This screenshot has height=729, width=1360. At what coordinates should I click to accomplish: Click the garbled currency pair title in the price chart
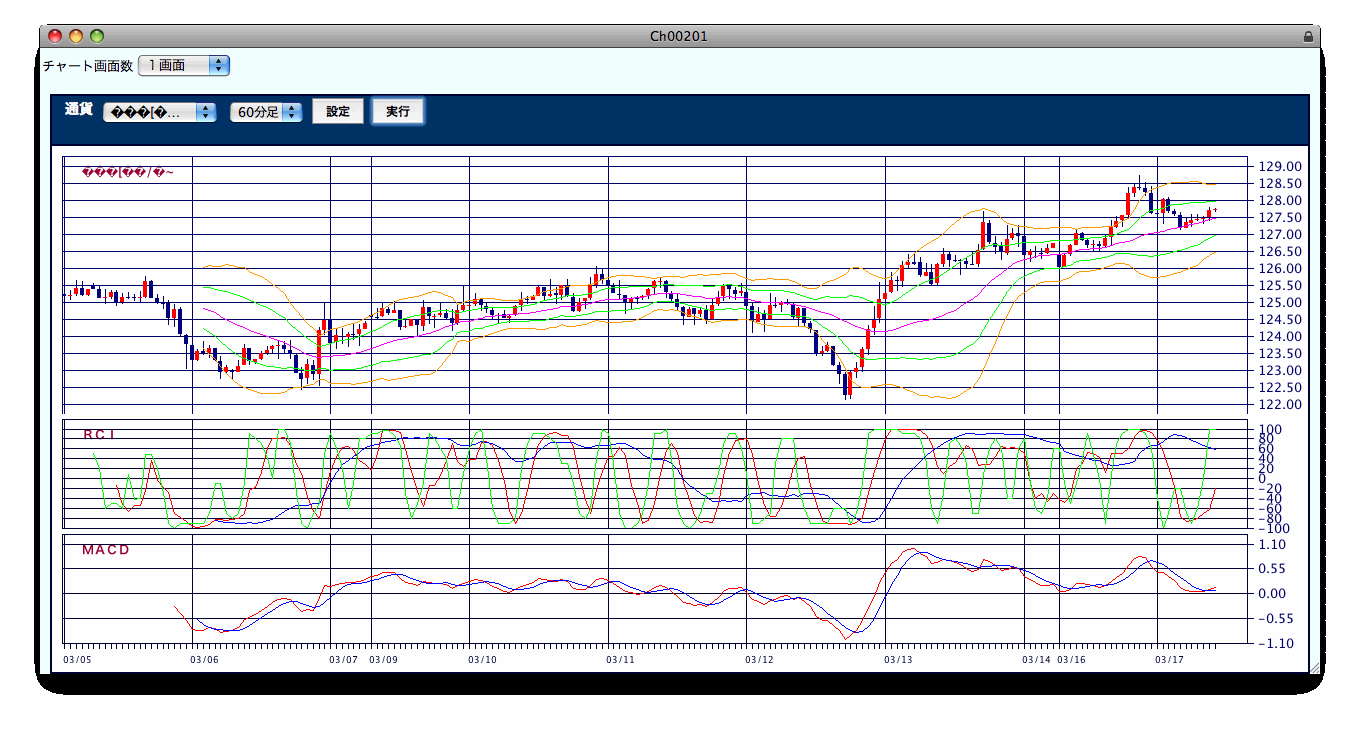128,173
